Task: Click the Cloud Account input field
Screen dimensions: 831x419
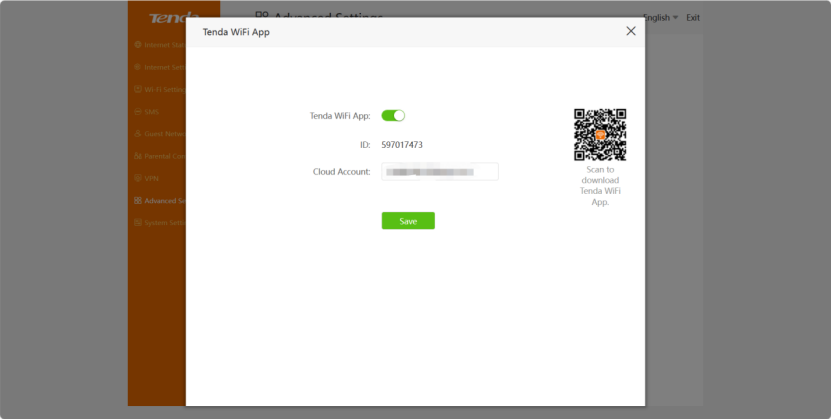Action: (440, 172)
